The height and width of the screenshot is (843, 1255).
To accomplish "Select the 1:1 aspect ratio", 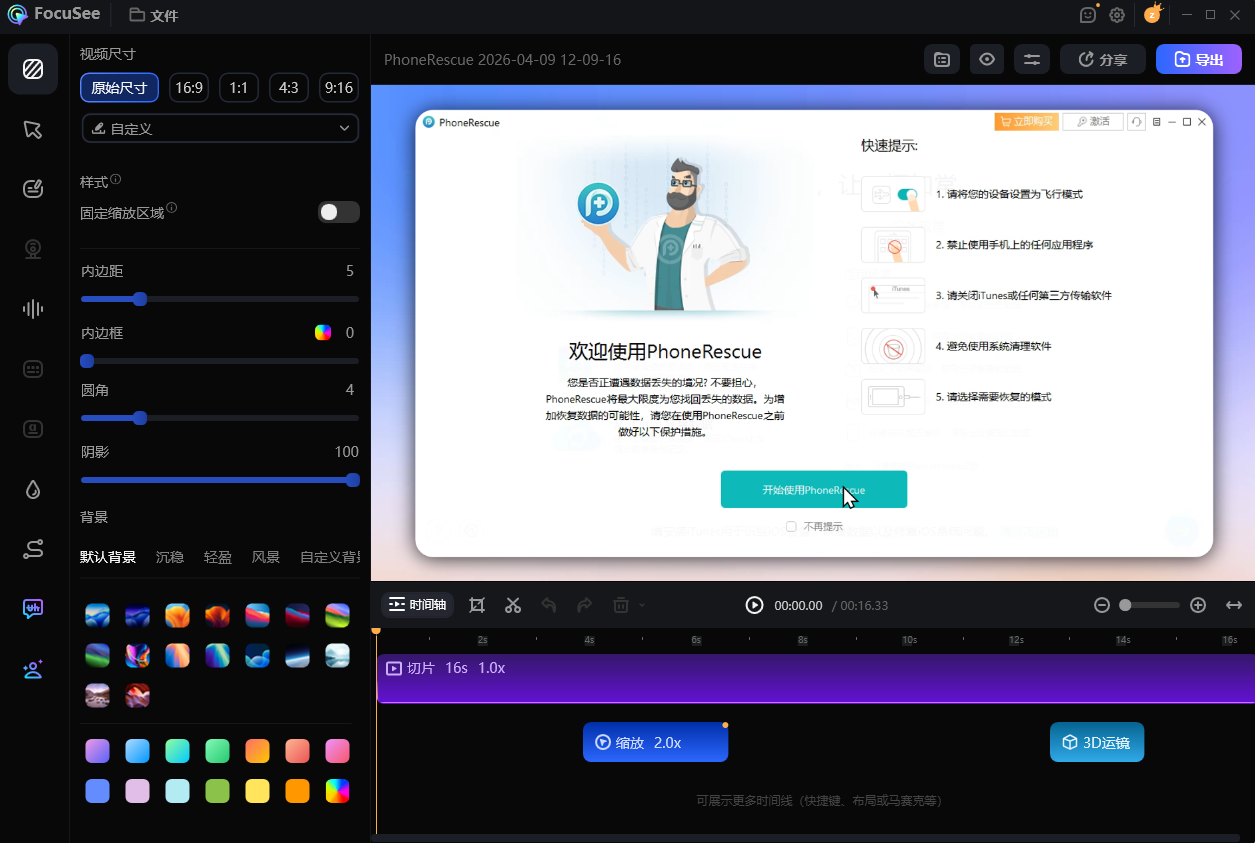I will (239, 88).
